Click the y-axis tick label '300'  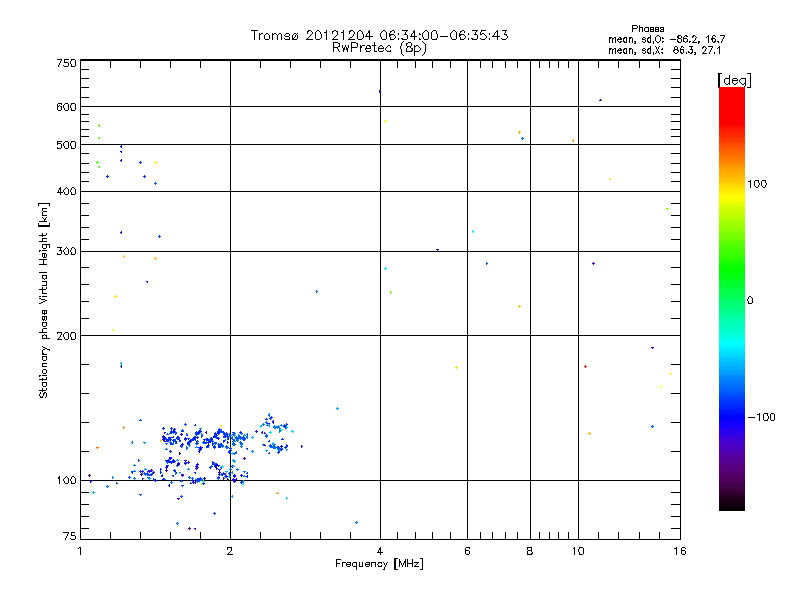(x=67, y=252)
